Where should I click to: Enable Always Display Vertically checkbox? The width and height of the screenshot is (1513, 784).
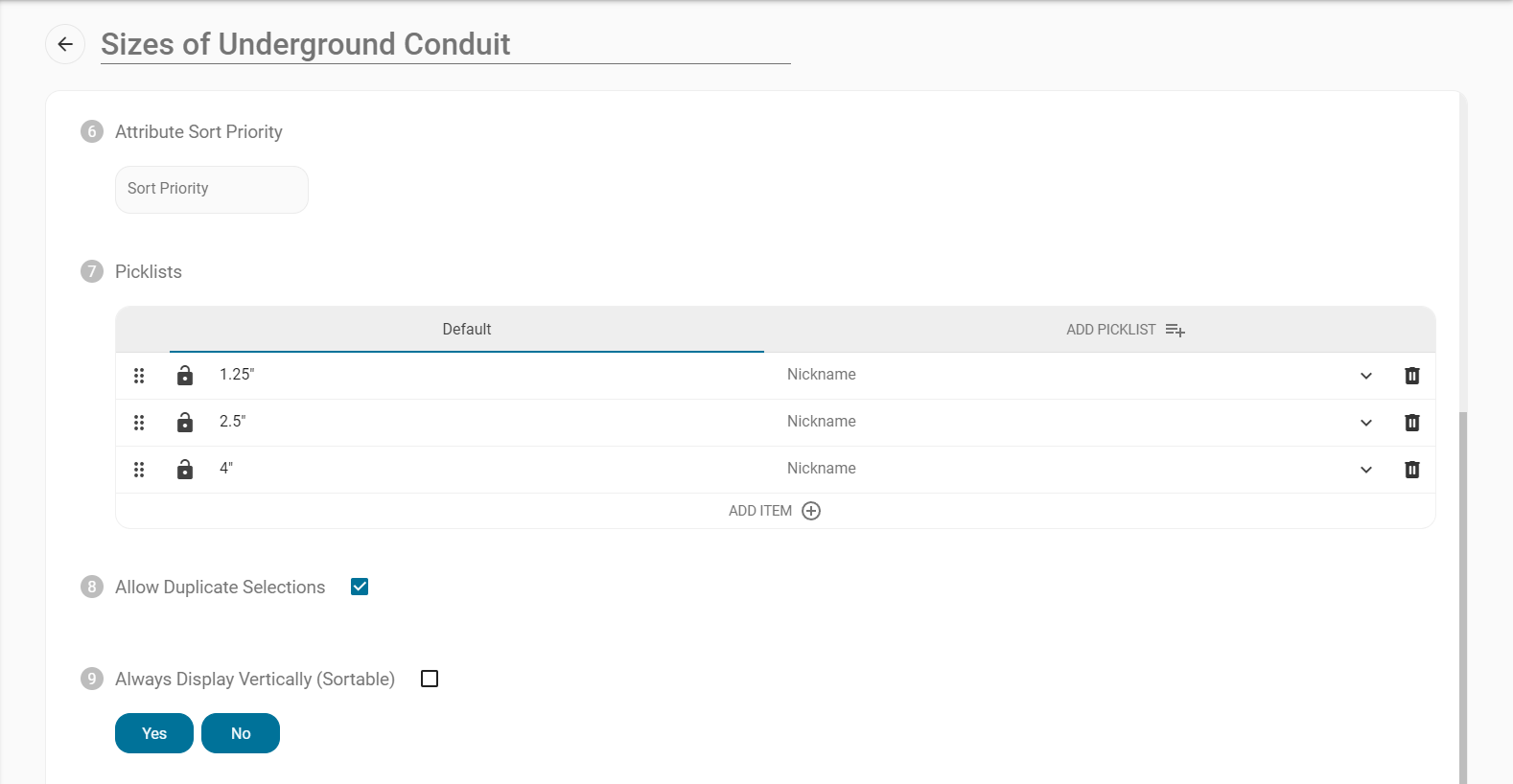point(430,679)
